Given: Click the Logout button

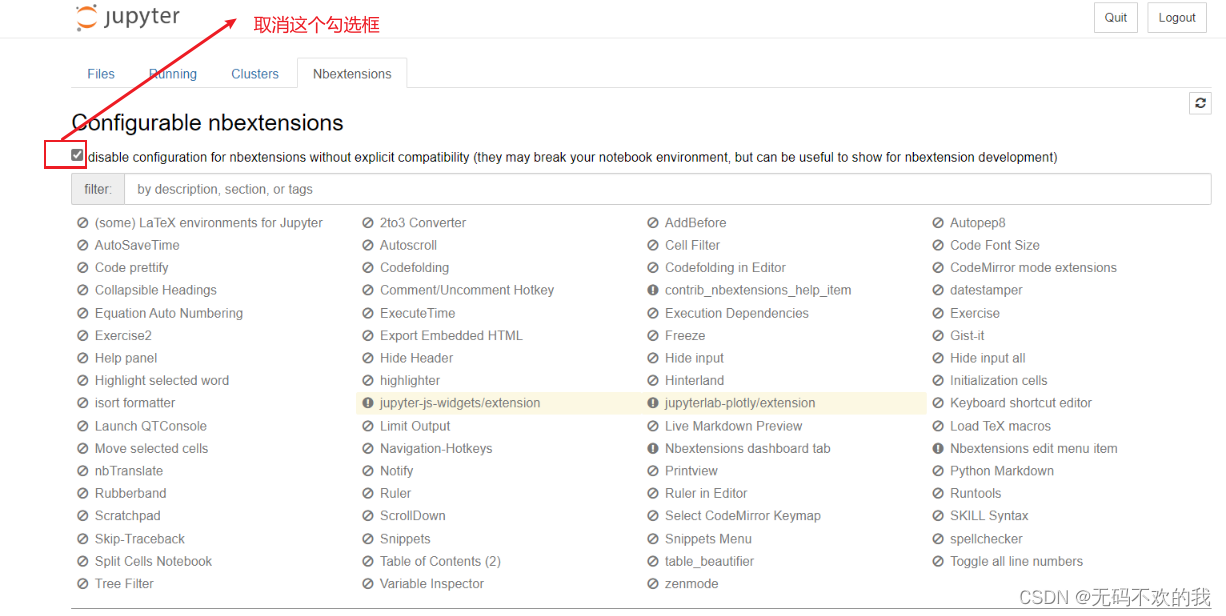Looking at the screenshot, I should [x=1177, y=18].
